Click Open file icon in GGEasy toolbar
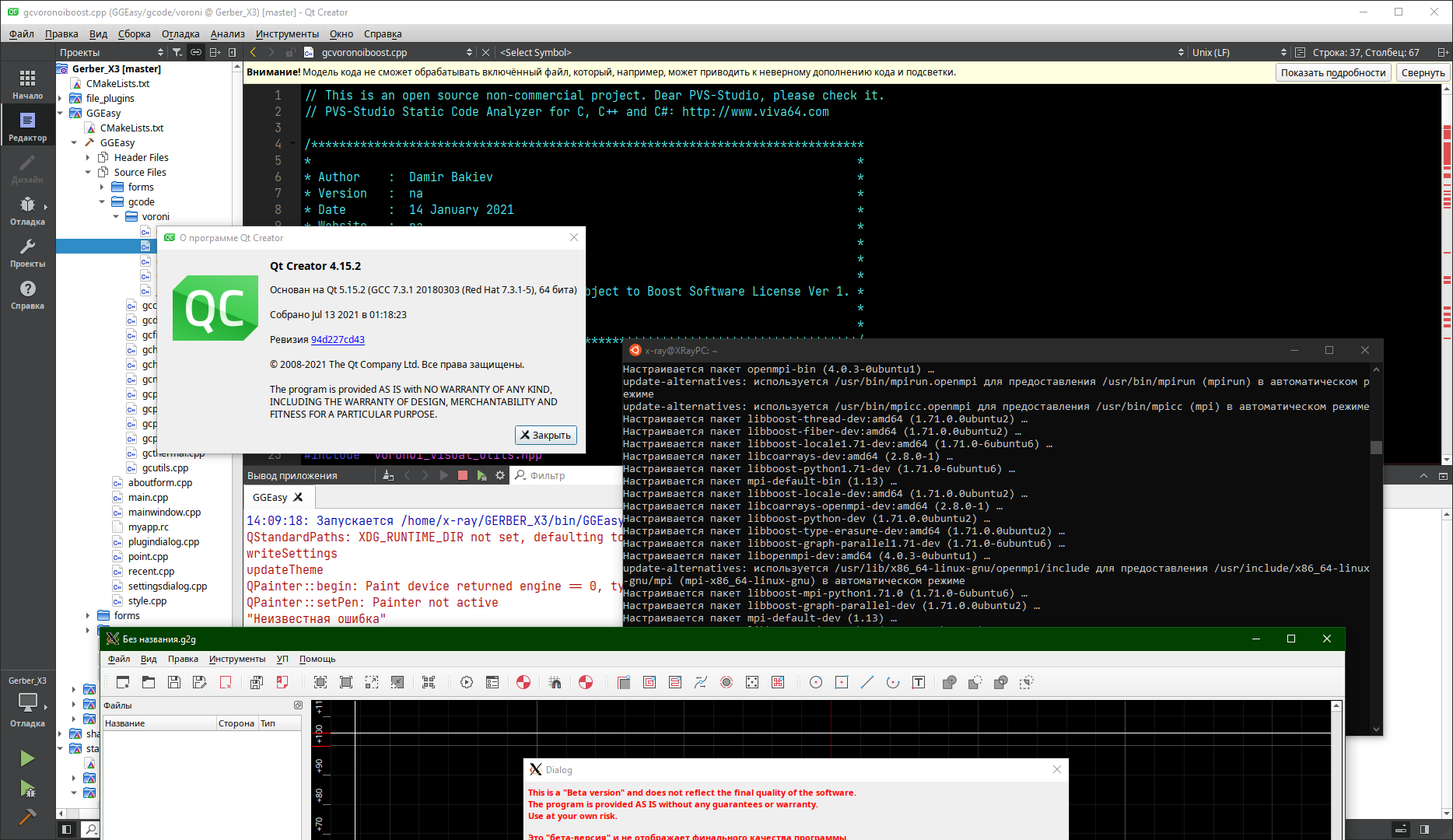Screen dimensions: 1453x840 [149, 682]
